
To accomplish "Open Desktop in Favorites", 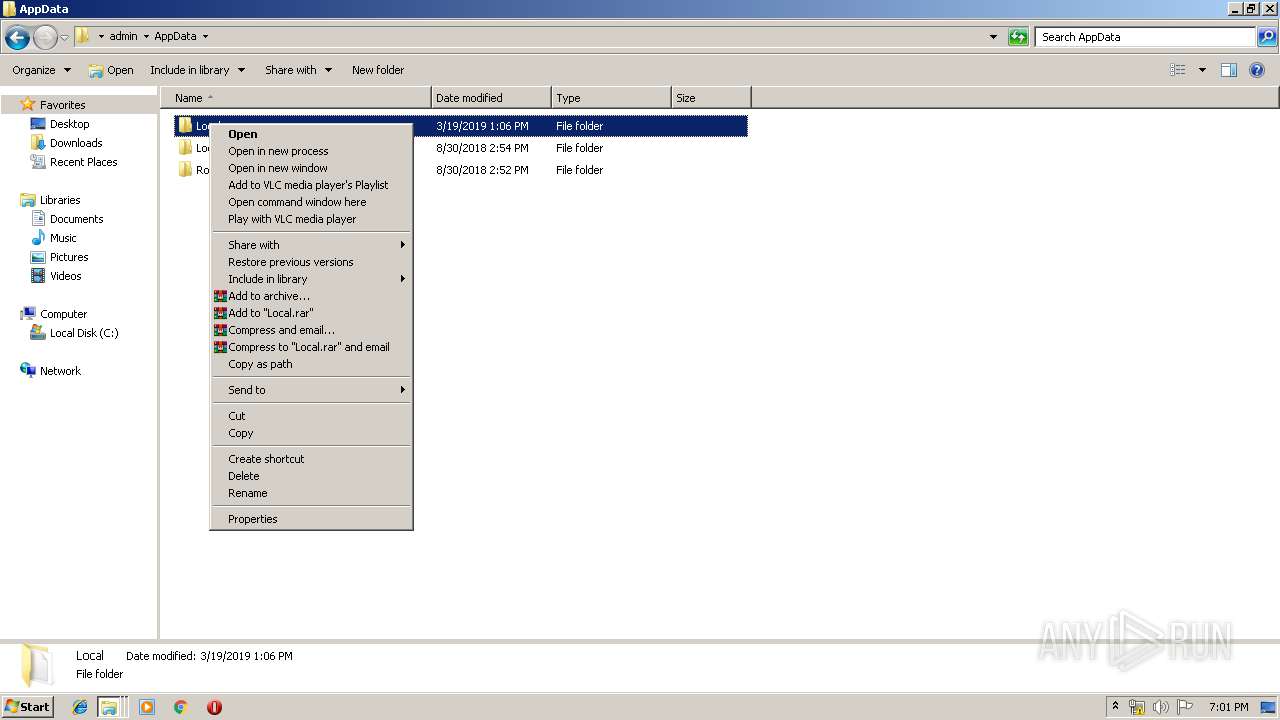I will [x=69, y=124].
